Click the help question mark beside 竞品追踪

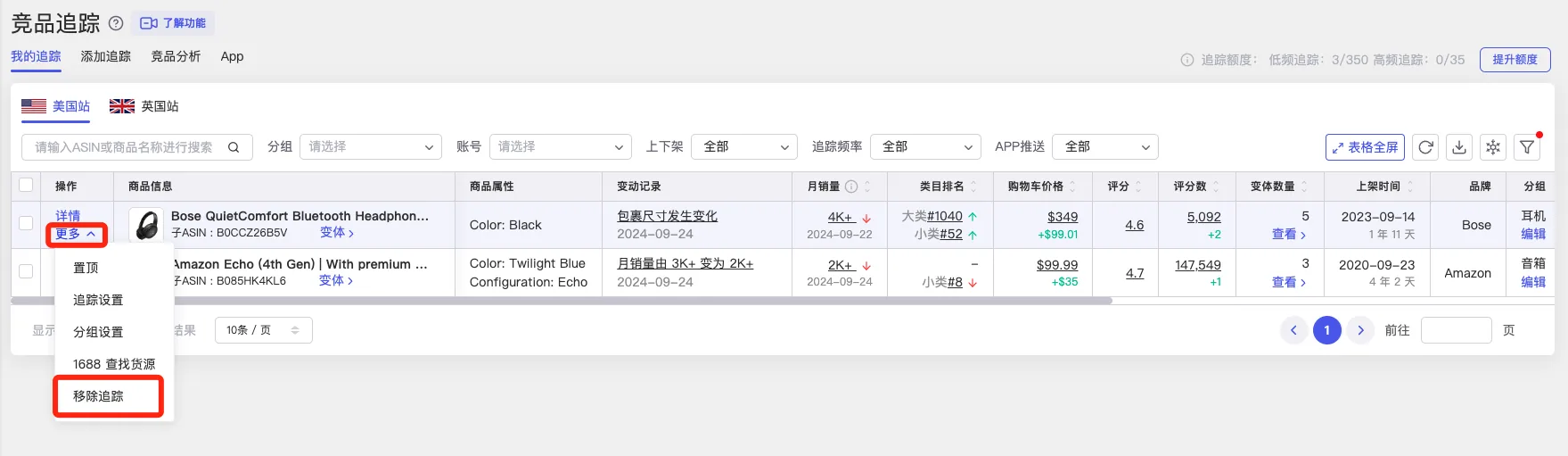pyautogui.click(x=116, y=23)
